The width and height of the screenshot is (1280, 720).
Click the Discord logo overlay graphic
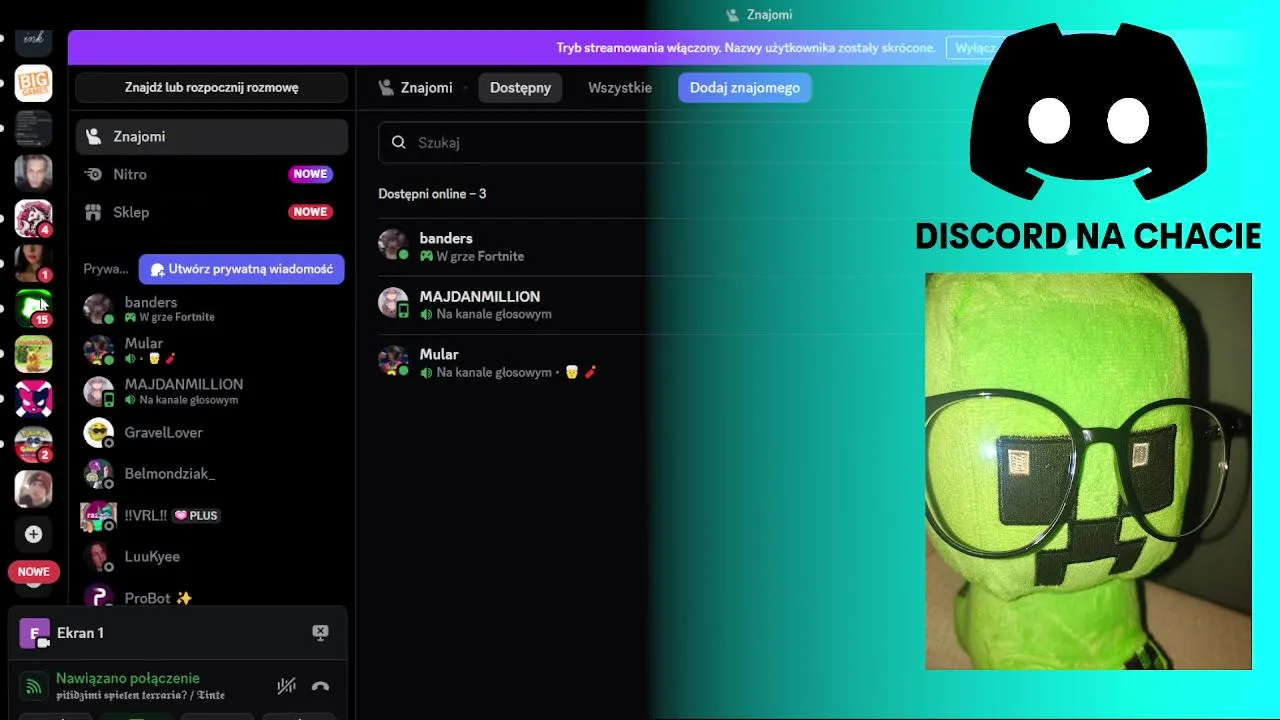click(x=1088, y=110)
